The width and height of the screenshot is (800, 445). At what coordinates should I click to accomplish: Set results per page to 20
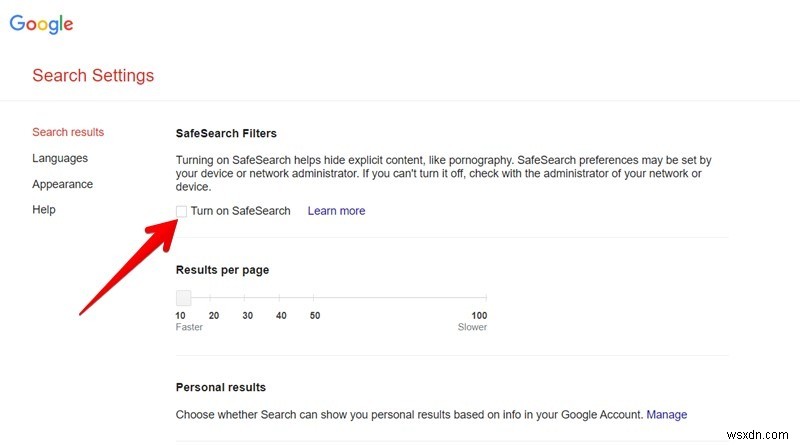pos(214,298)
